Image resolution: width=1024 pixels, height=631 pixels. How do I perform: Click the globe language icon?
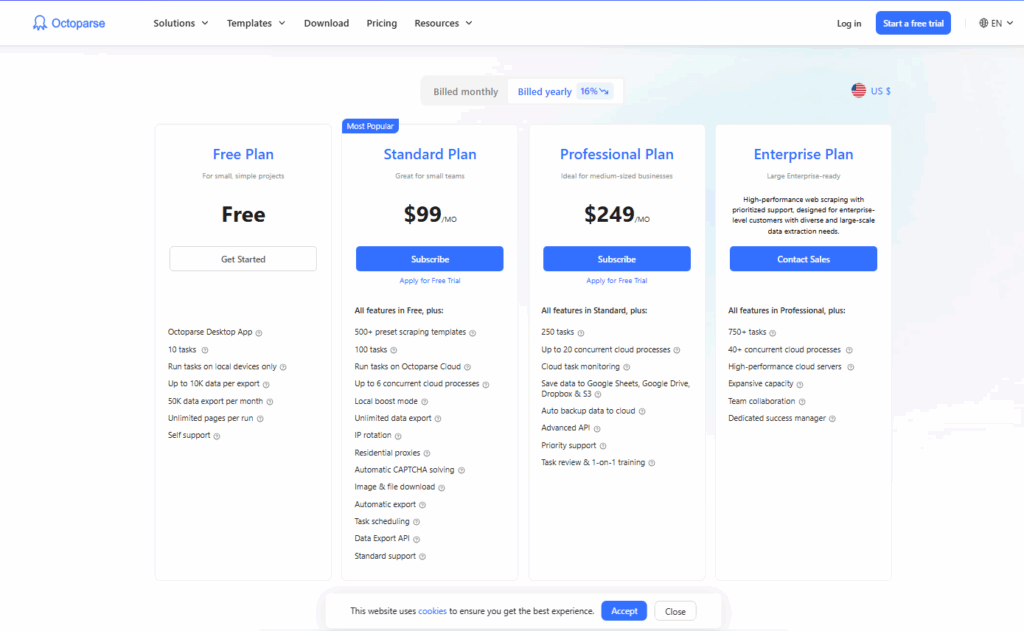pyautogui.click(x=984, y=23)
